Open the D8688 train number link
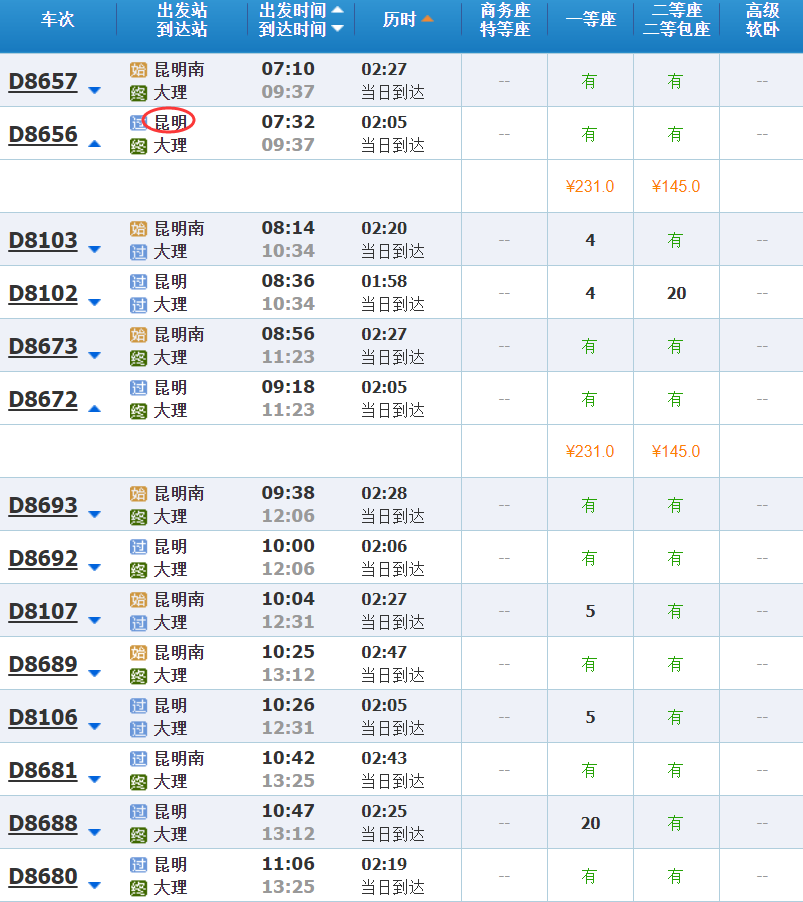The height and width of the screenshot is (902, 803). [43, 824]
